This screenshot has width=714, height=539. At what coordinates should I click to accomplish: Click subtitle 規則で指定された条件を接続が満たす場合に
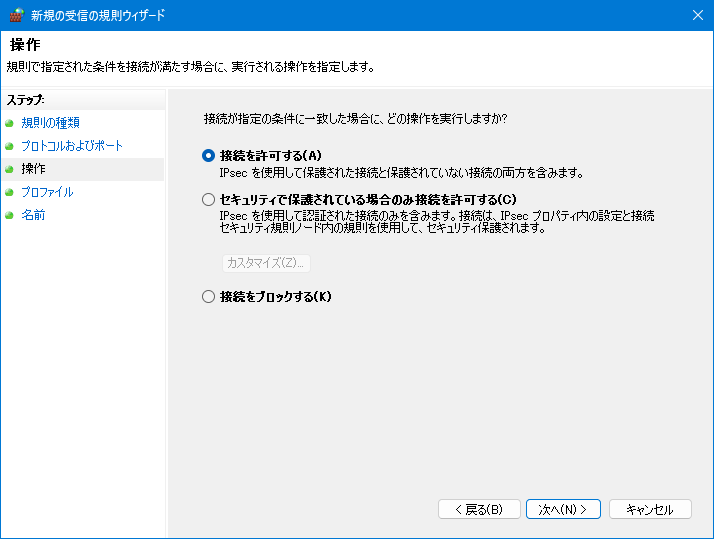(191, 67)
